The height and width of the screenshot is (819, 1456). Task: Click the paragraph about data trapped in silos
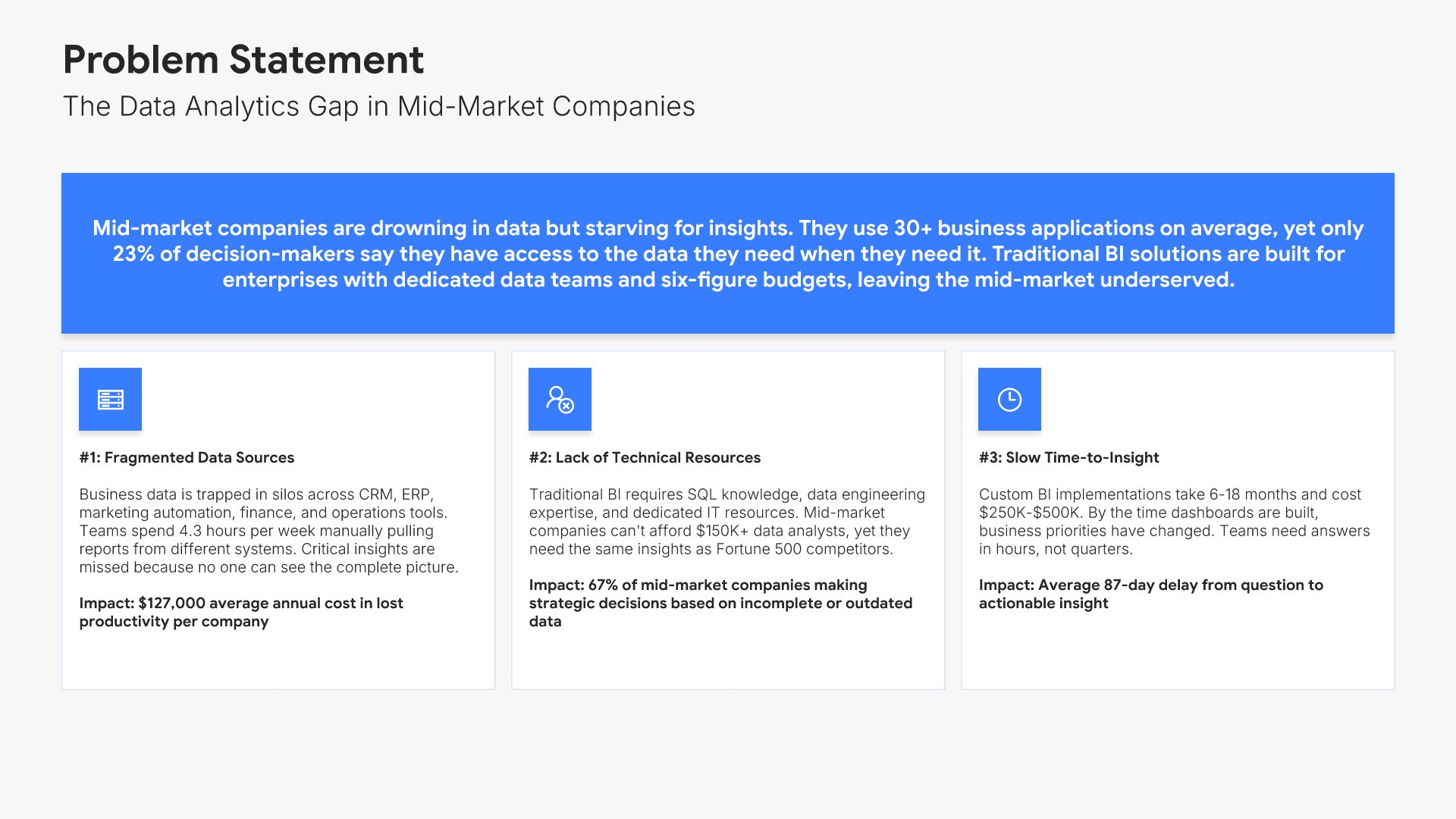tap(268, 531)
